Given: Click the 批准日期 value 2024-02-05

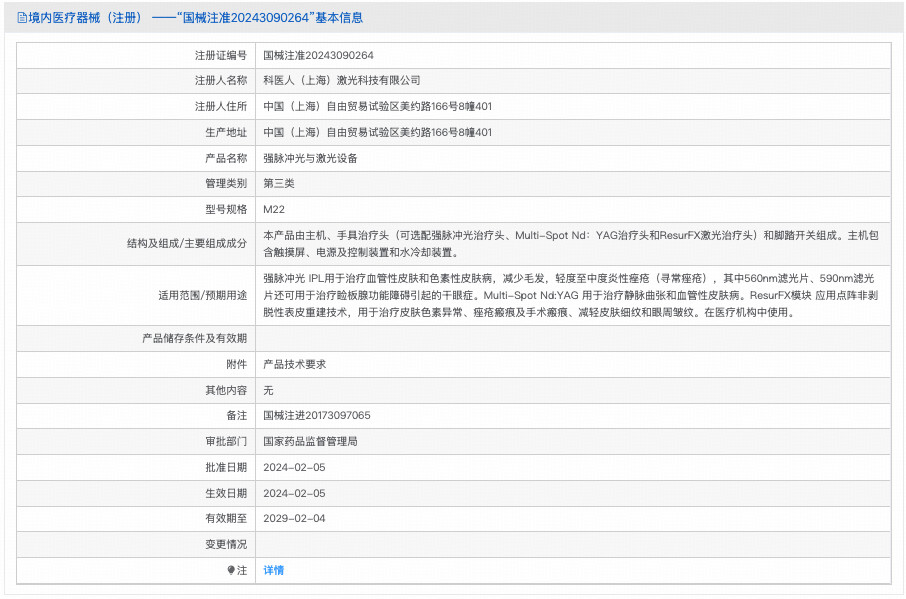Looking at the screenshot, I should click(294, 468).
